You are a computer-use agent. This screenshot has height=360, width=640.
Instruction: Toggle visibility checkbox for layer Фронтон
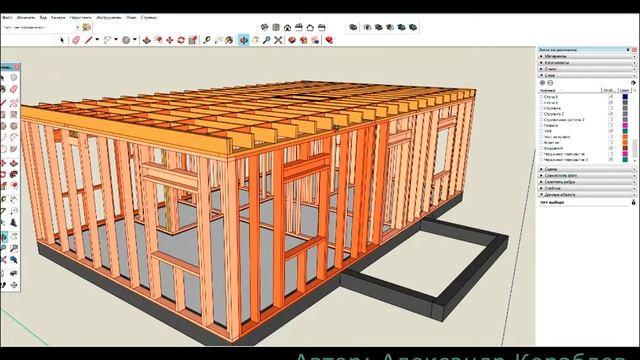[x=611, y=143]
